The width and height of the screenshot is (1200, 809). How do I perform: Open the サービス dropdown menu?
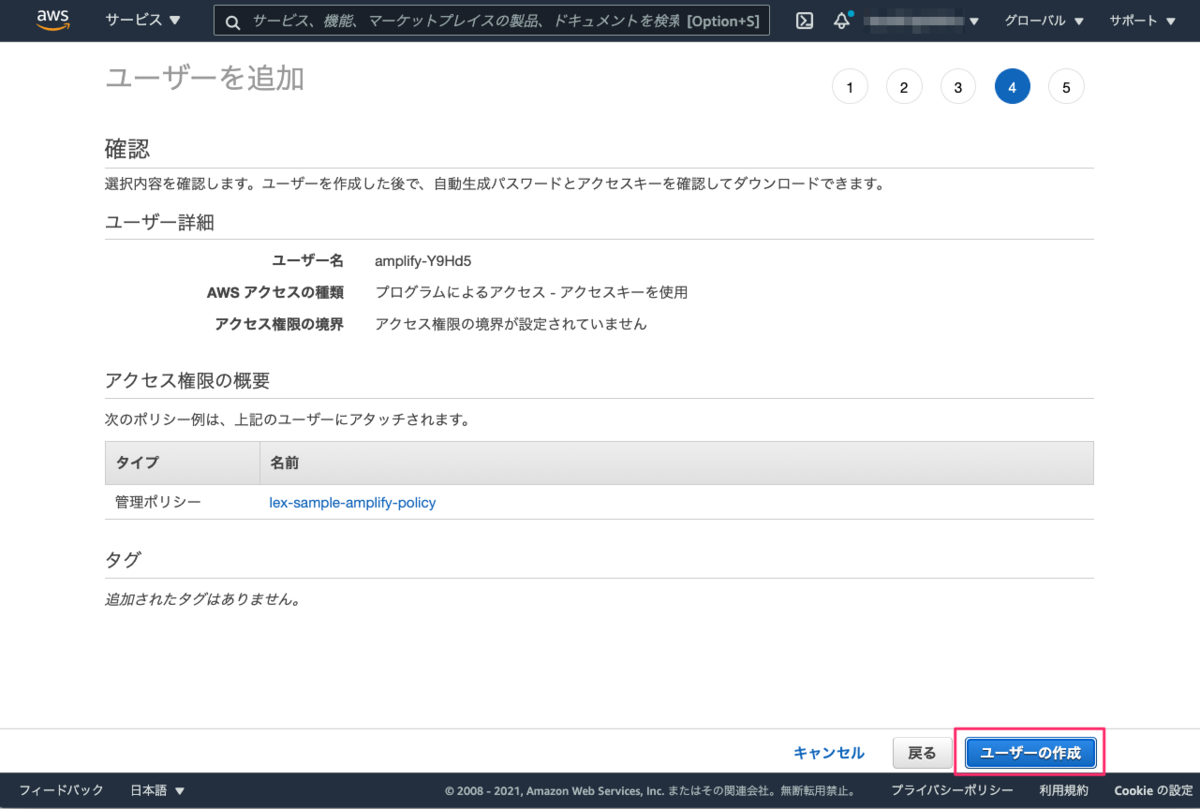coord(141,20)
